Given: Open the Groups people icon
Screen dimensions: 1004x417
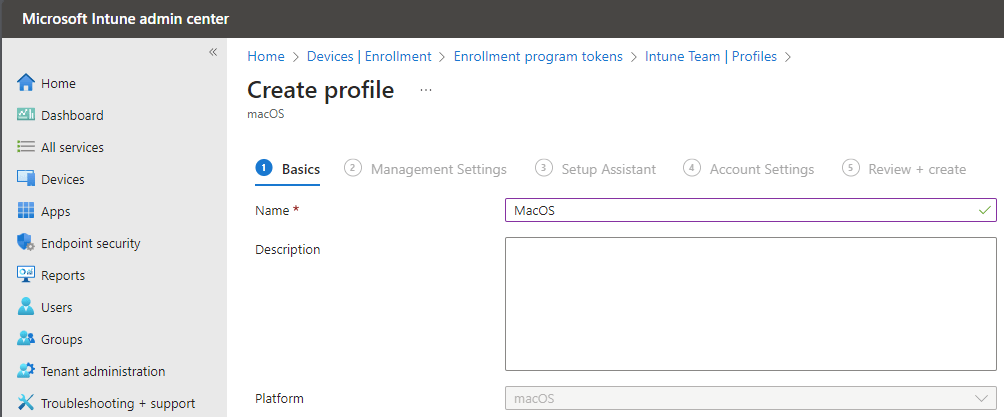Looking at the screenshot, I should (x=26, y=339).
